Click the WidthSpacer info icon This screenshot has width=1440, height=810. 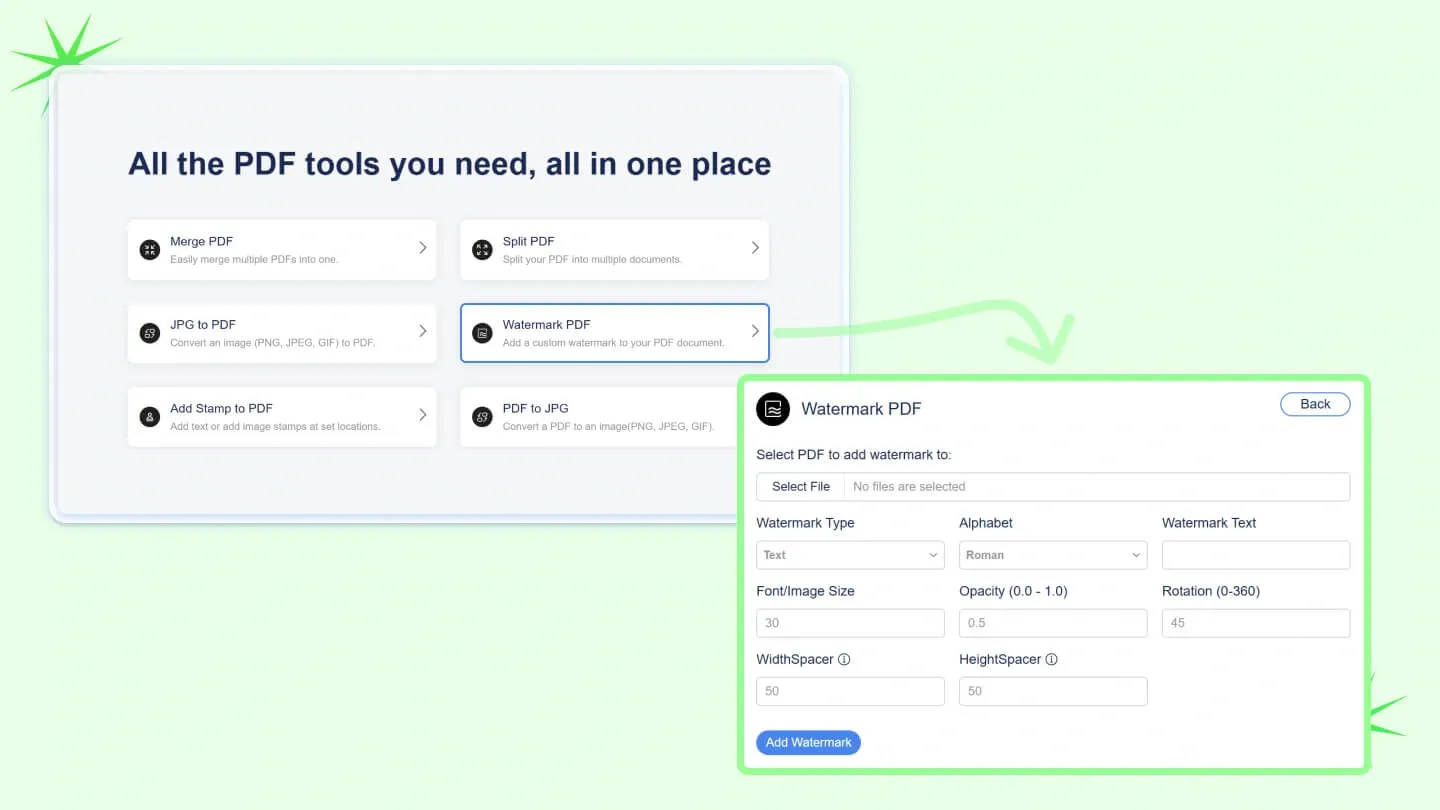coord(844,660)
